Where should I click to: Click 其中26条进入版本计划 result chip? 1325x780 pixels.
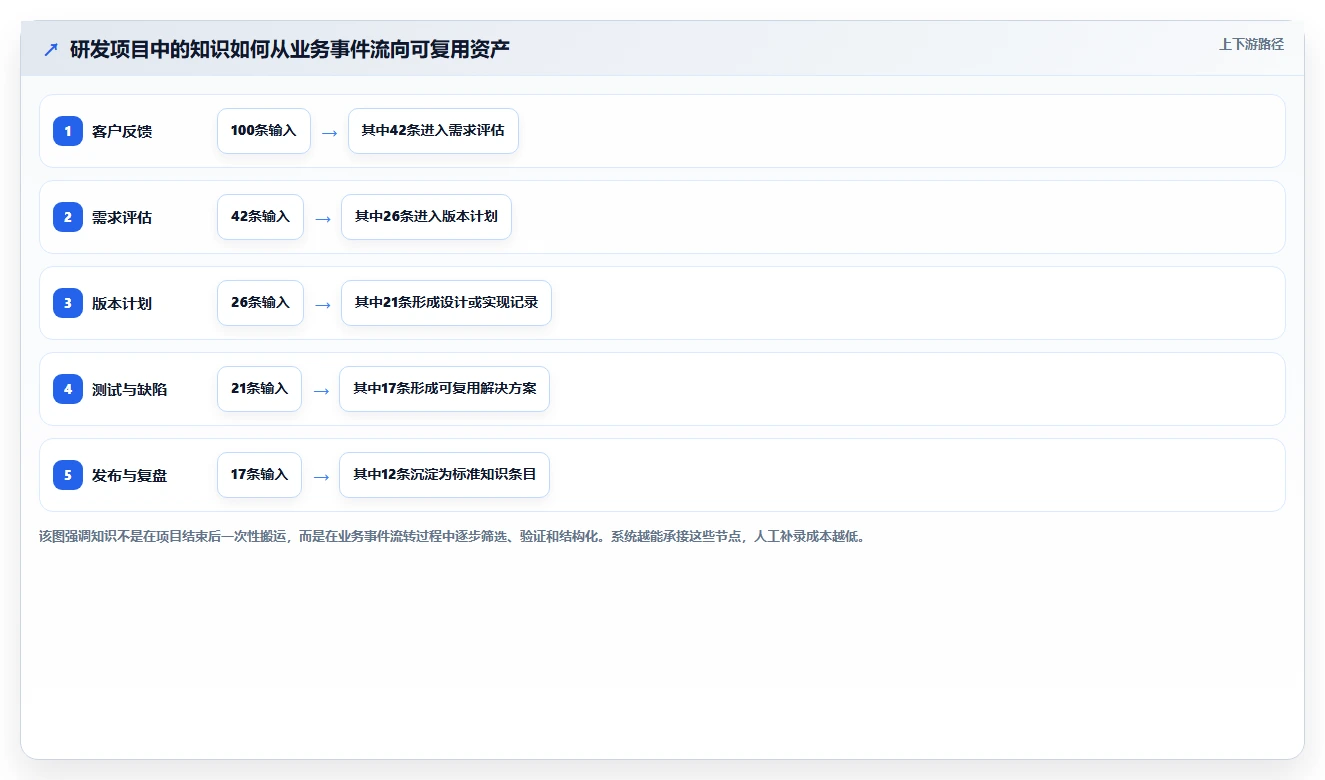[426, 217]
